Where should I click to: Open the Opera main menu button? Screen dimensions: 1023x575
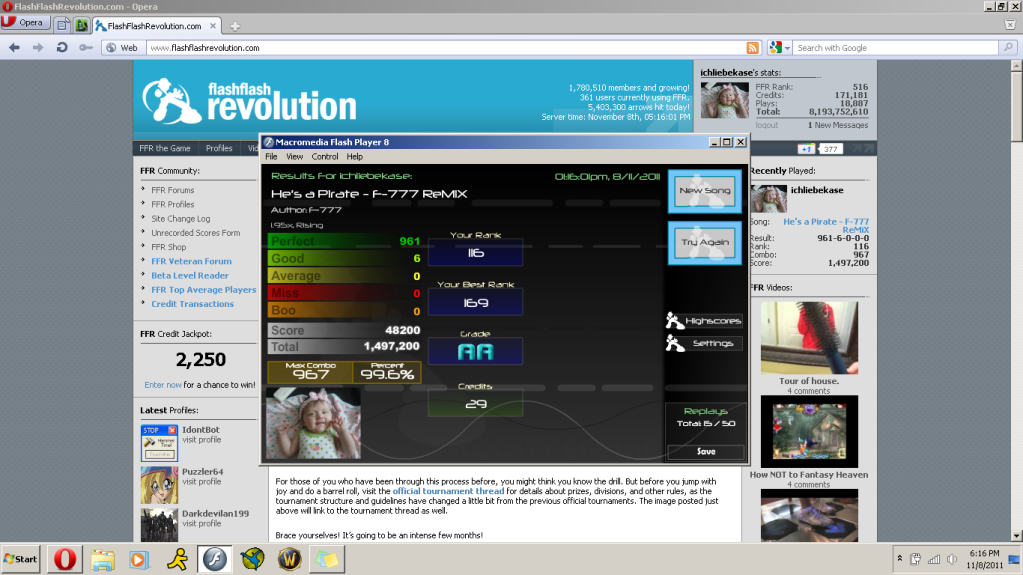26,24
